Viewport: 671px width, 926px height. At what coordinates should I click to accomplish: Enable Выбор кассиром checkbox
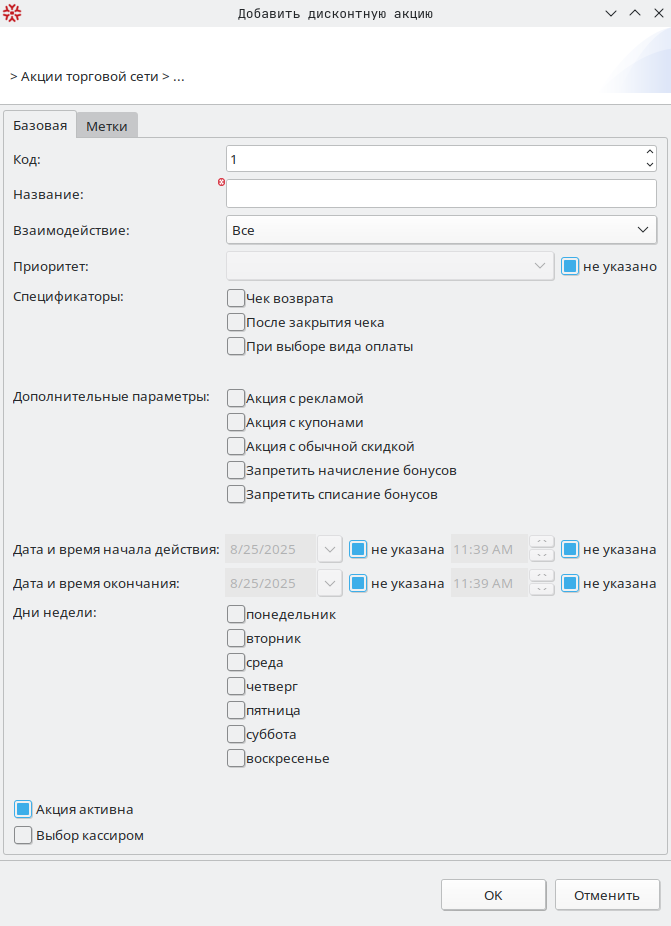coord(23,835)
